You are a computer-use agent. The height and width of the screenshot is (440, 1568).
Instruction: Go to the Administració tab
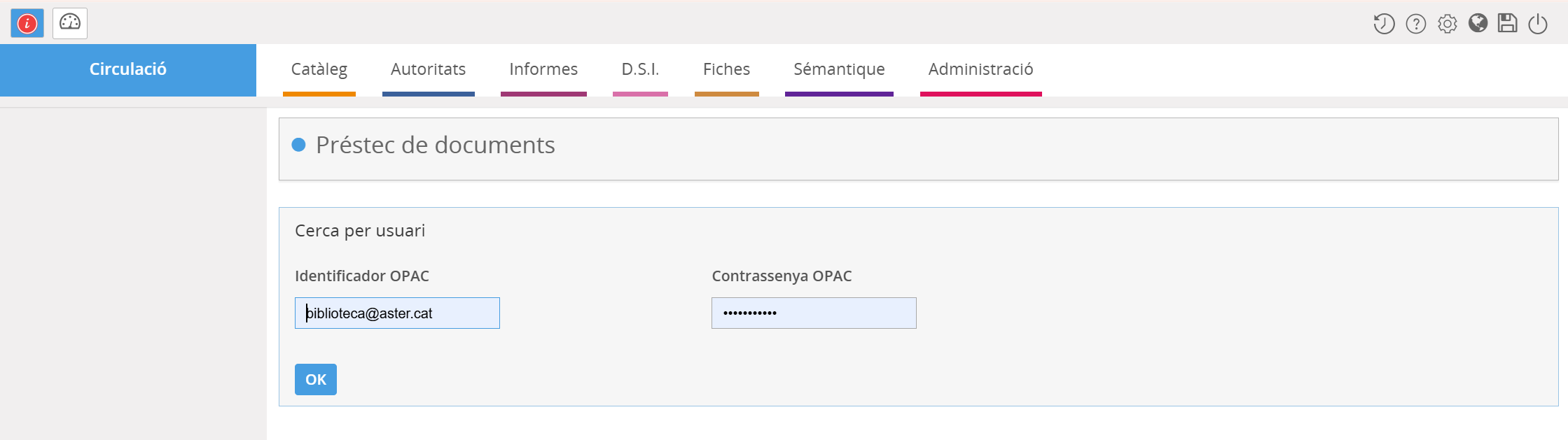click(x=980, y=69)
